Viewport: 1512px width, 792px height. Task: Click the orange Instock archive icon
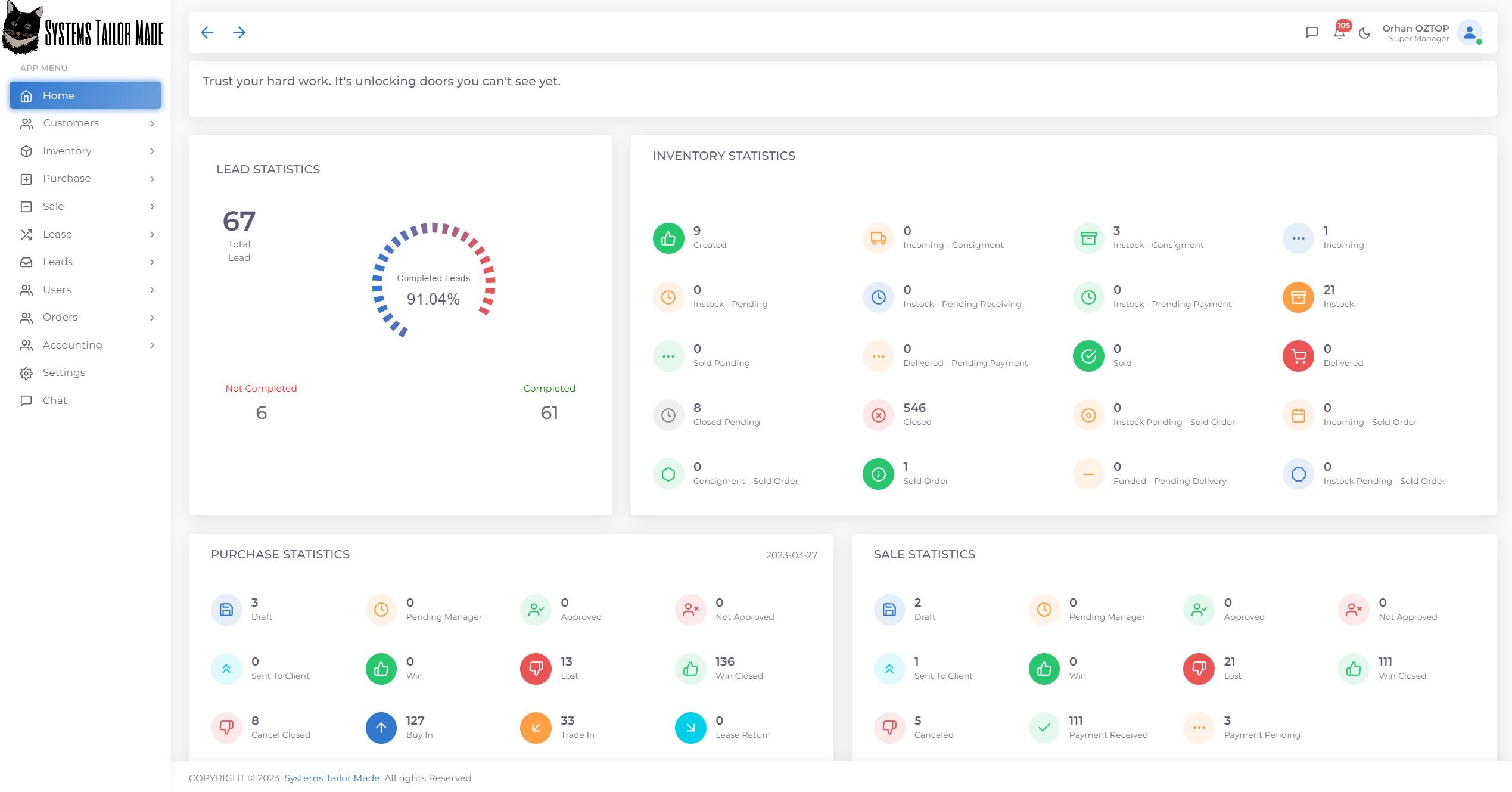[1298, 297]
